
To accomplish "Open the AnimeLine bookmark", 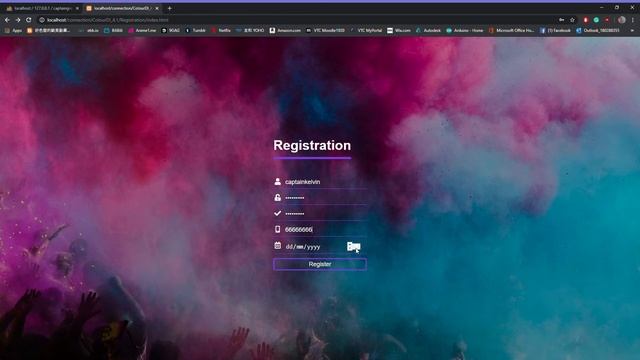I will pos(142,30).
